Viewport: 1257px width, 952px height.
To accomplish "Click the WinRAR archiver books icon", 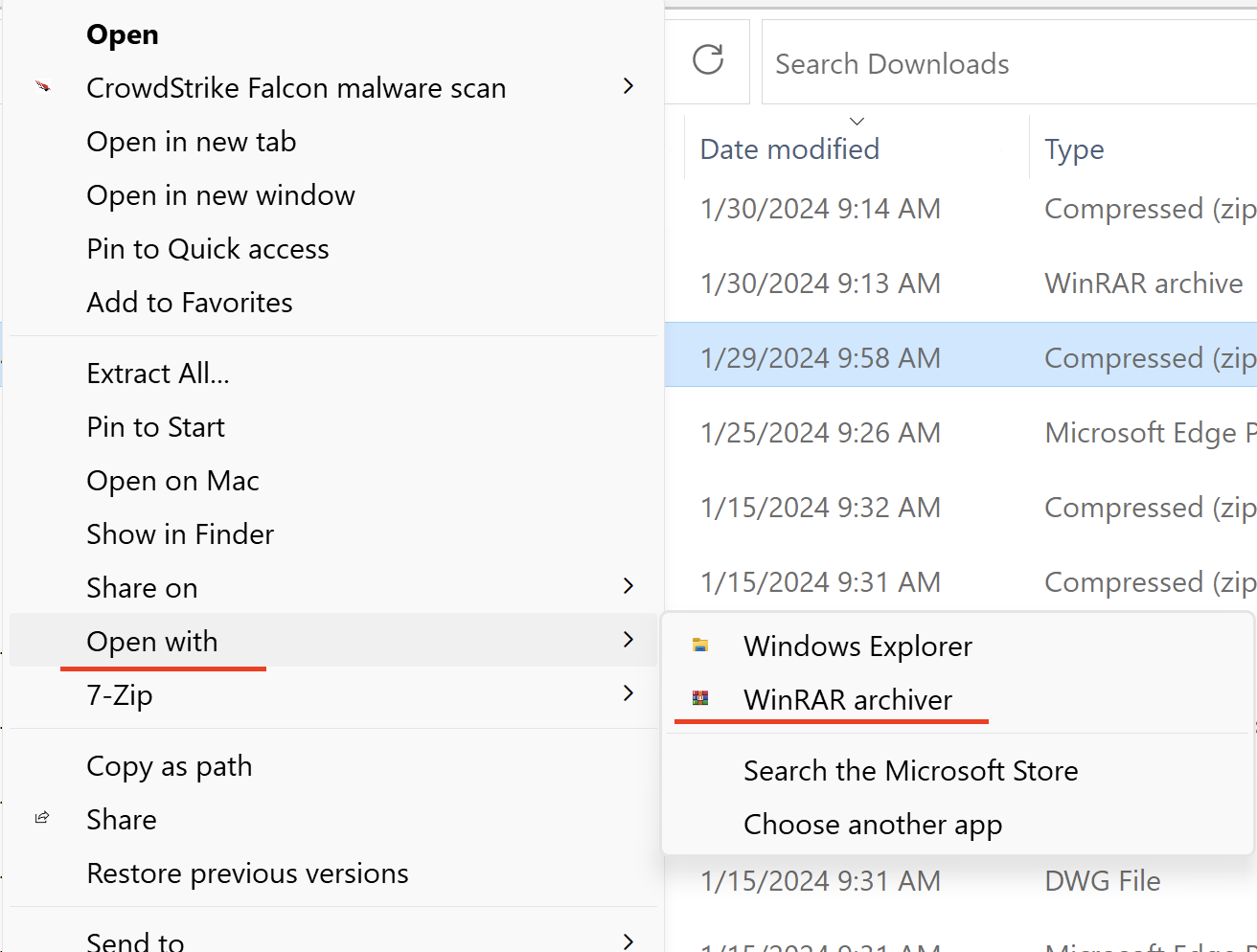I will tap(700, 698).
